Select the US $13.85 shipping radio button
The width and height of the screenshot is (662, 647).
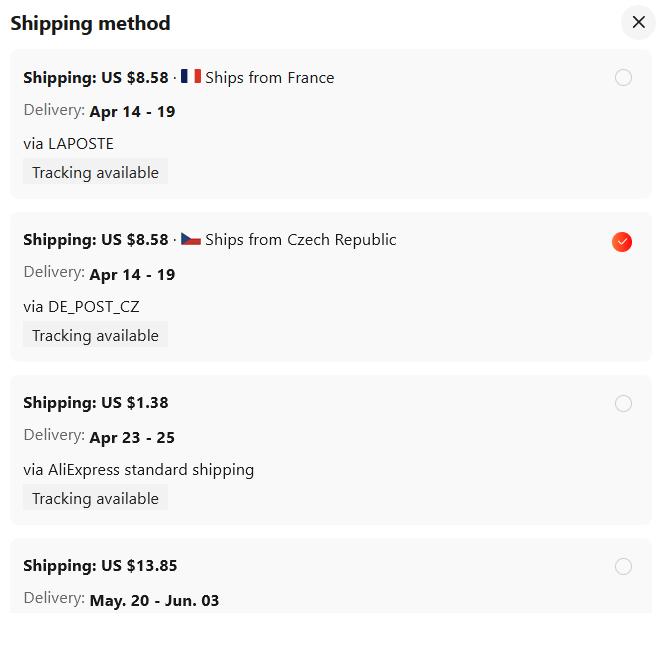point(623,566)
